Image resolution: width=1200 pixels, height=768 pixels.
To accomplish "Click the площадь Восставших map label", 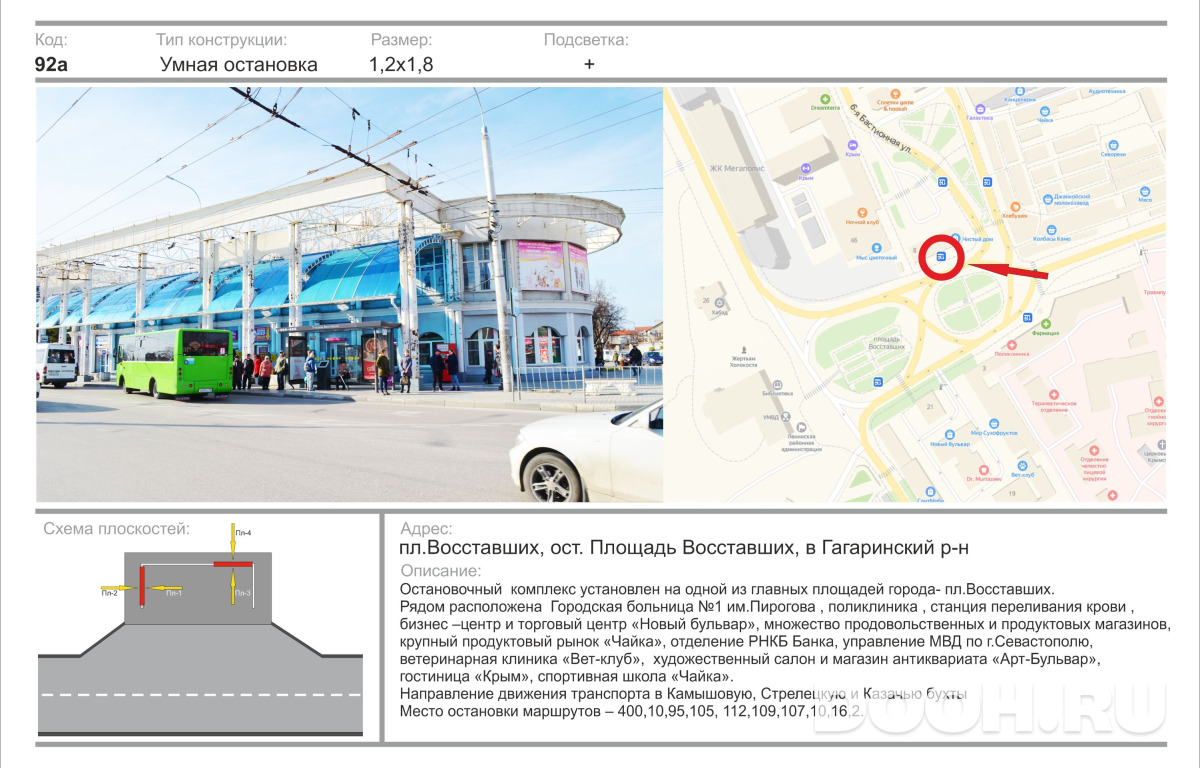I will tap(888, 343).
